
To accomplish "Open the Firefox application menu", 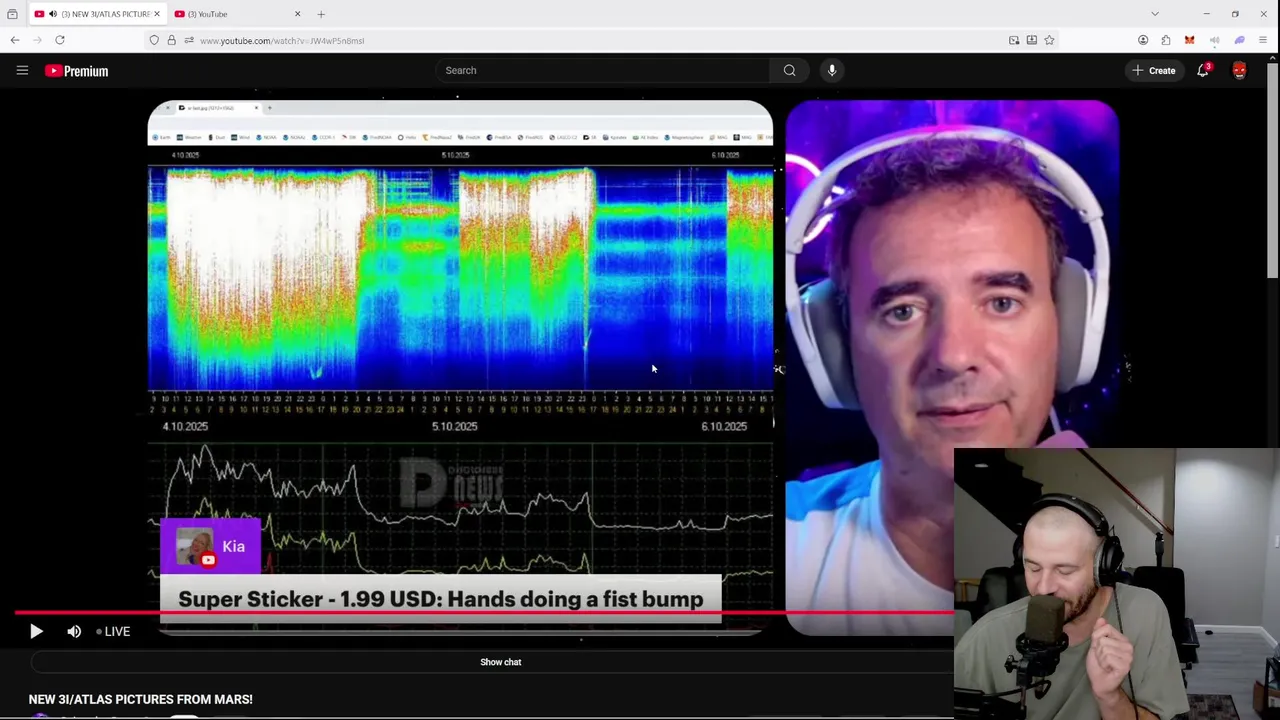I will tap(1264, 40).
